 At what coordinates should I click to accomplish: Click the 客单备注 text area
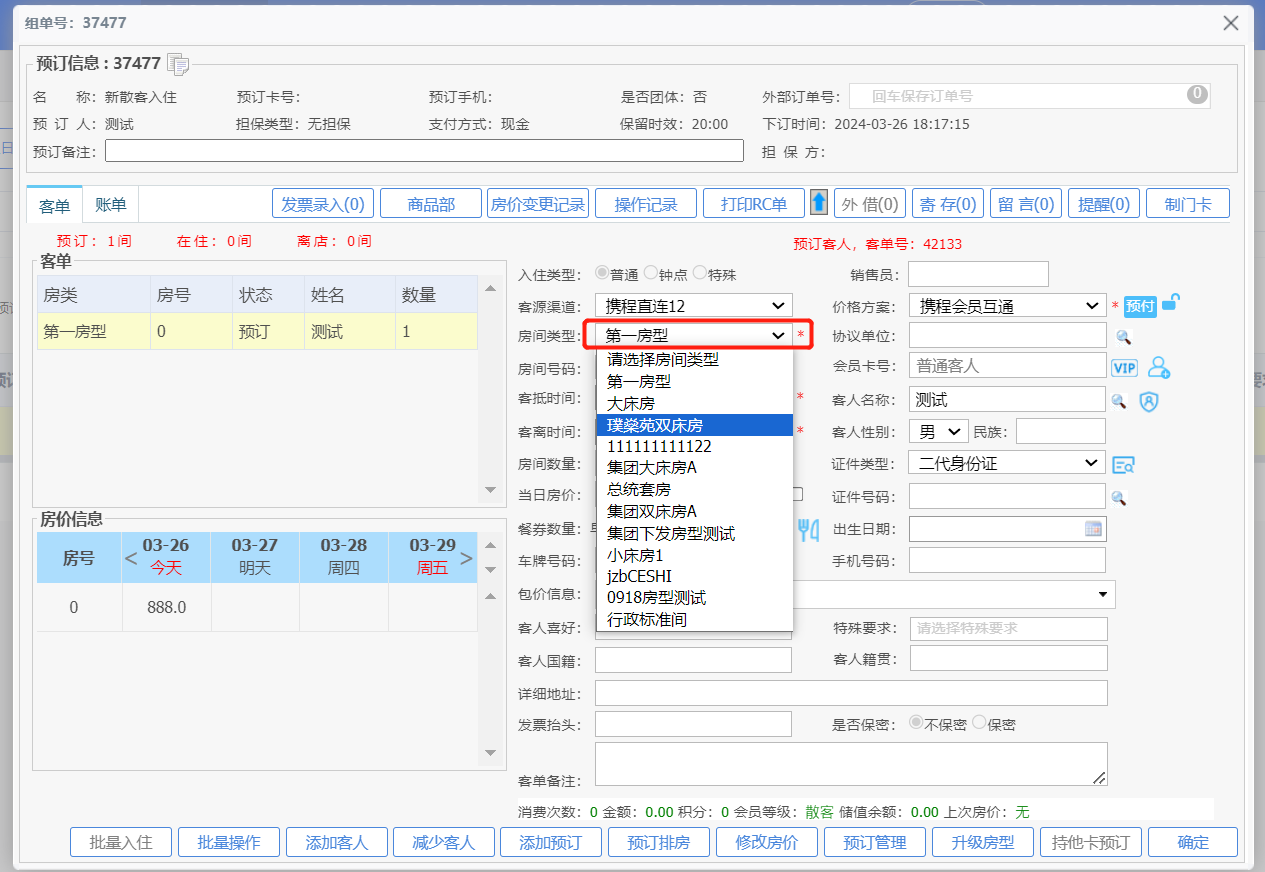pyautogui.click(x=851, y=764)
